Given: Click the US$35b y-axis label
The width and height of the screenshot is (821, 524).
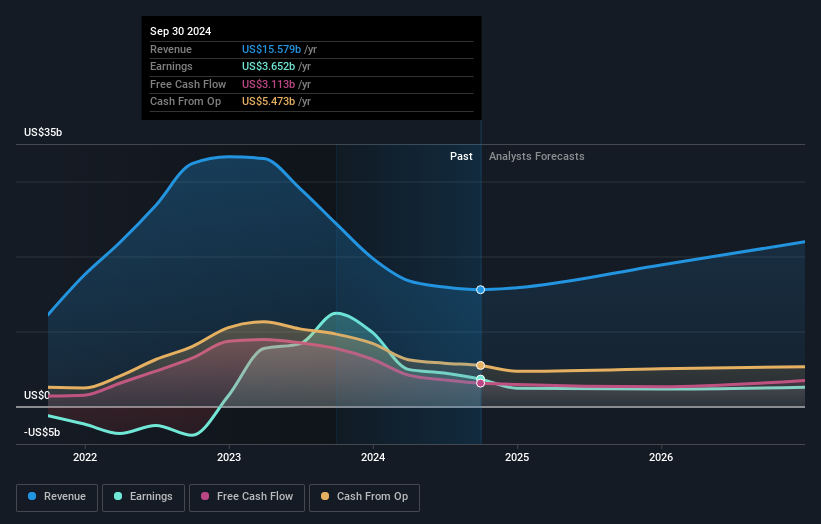Looking at the screenshot, I should click(43, 132).
